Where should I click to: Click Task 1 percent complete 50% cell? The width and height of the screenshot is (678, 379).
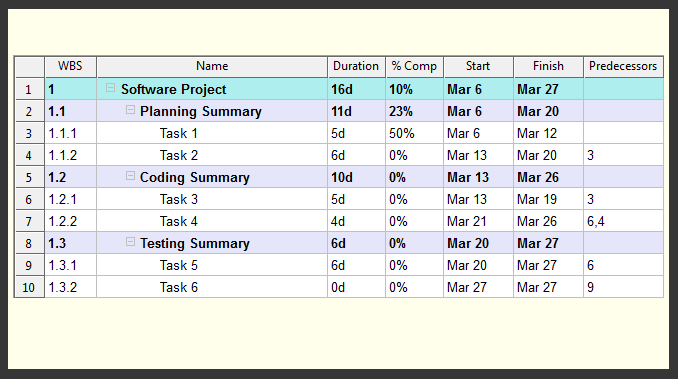414,133
